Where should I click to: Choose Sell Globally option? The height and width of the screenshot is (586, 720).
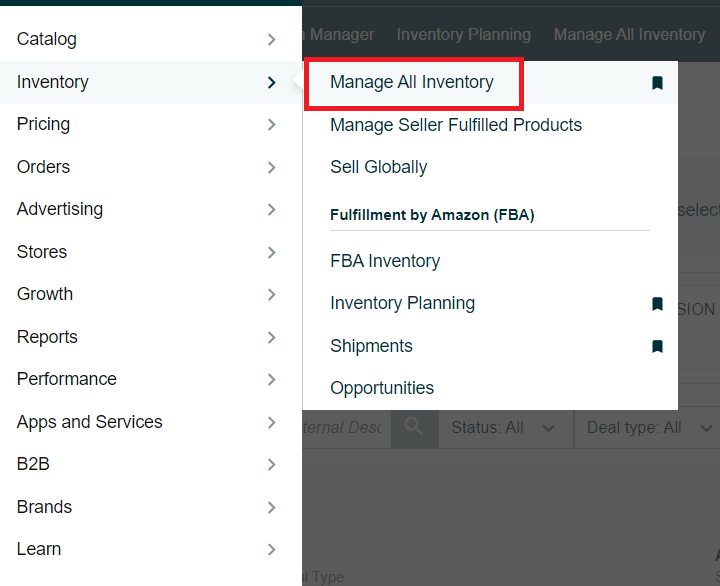(x=379, y=167)
